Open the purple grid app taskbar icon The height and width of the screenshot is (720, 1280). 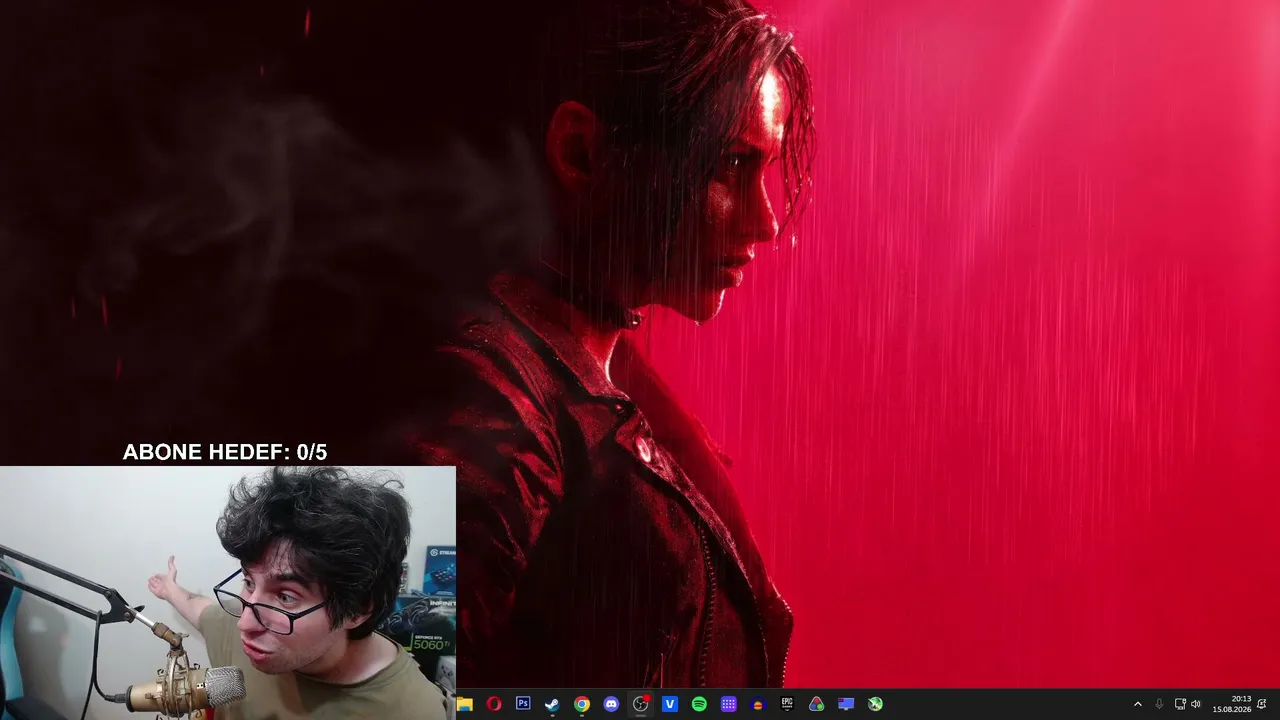tap(729, 704)
